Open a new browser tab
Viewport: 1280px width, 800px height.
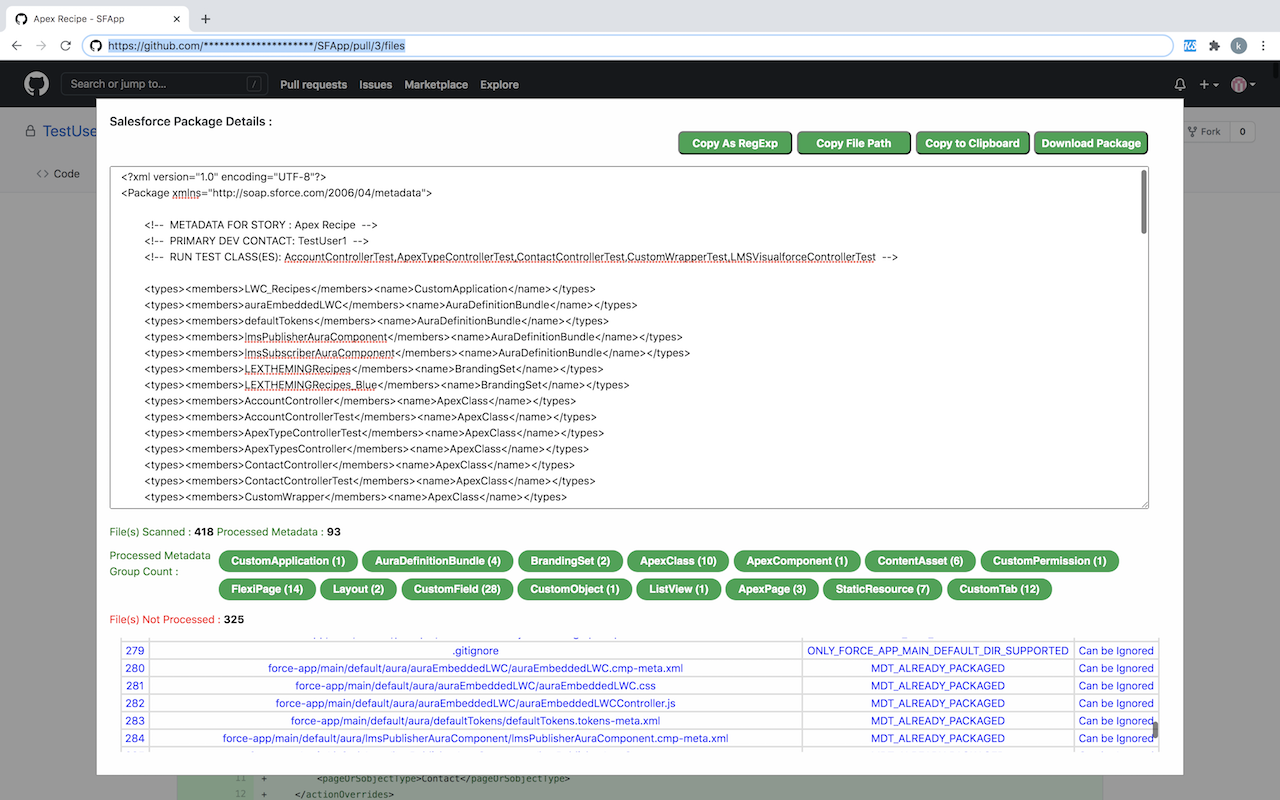pos(205,18)
